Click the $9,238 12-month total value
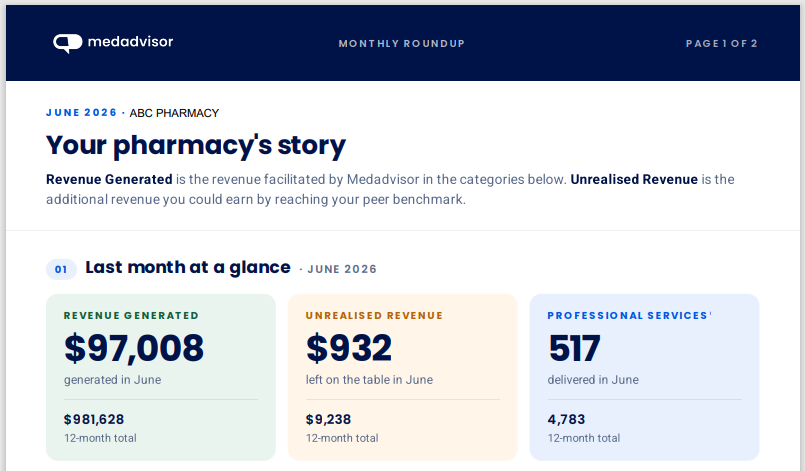Viewport: 805px width, 471px height. point(329,419)
